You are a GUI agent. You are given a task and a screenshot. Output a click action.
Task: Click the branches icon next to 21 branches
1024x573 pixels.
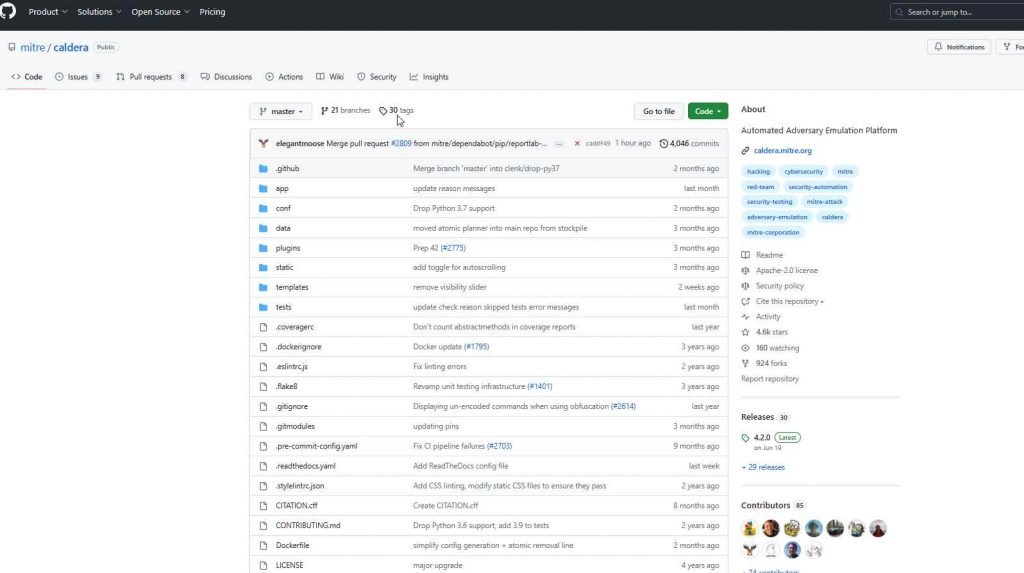click(325, 111)
